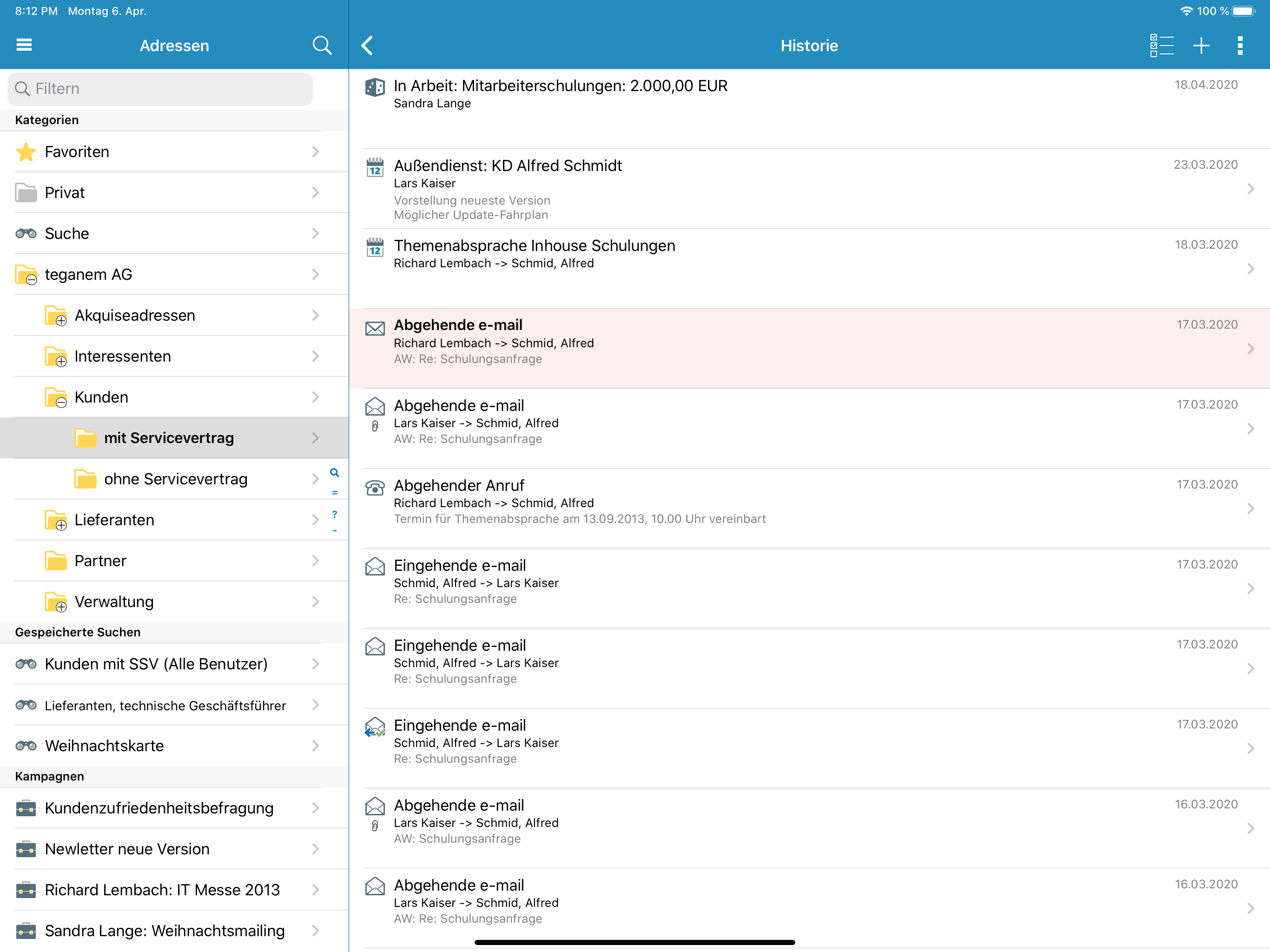The image size is (1270, 952).
Task: Open chevron of Außendienst: KD Alfred Schmidt
Action: (1250, 189)
